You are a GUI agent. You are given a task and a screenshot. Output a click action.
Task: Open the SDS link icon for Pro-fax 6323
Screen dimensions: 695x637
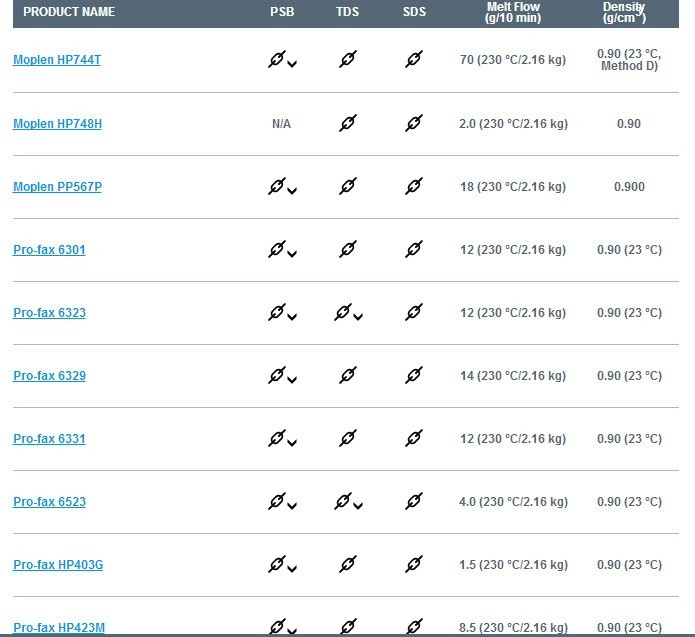click(414, 312)
